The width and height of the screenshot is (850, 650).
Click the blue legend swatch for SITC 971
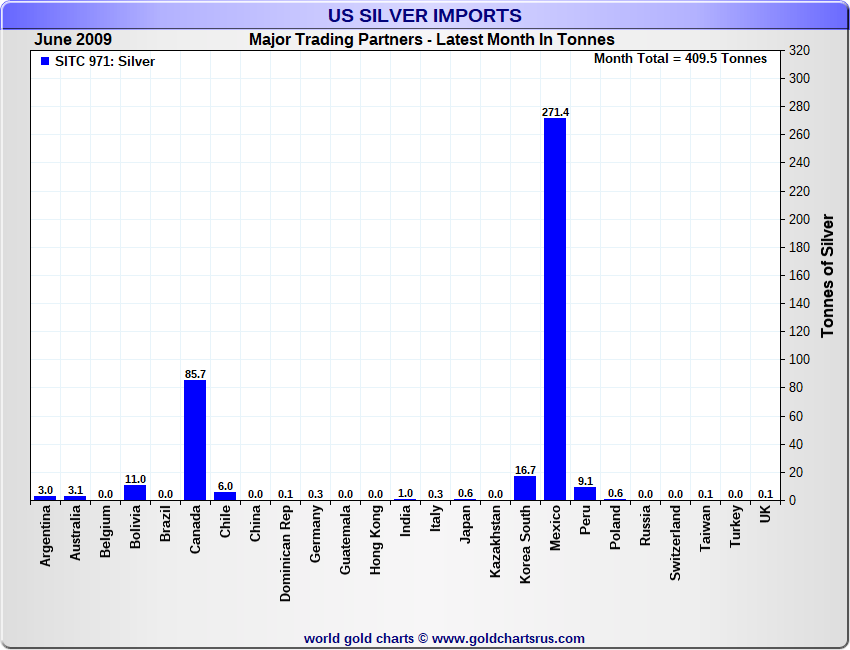[45, 61]
